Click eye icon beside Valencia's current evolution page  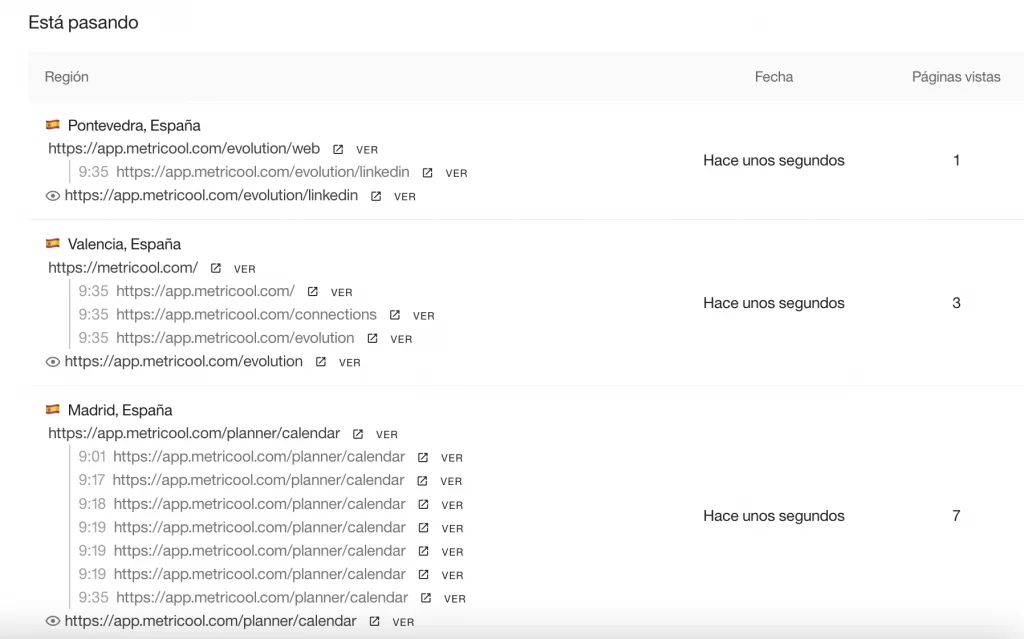[54, 362]
